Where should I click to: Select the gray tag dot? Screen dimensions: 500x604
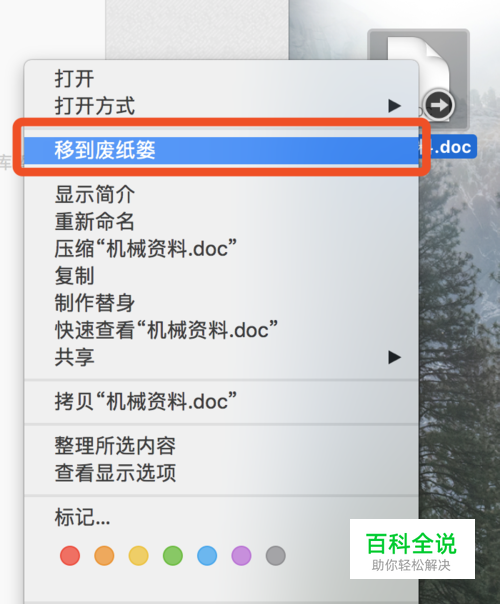coord(276,555)
